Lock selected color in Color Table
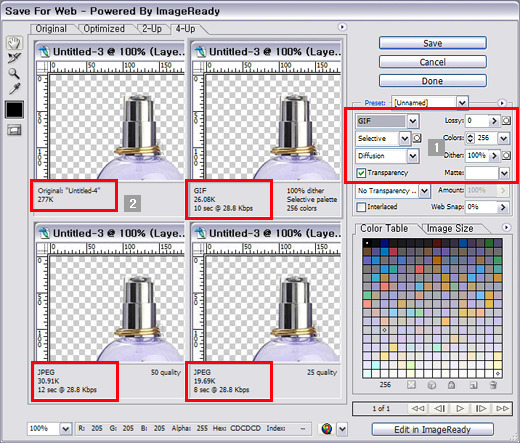Image resolution: width=520 pixels, height=443 pixels. (451, 385)
